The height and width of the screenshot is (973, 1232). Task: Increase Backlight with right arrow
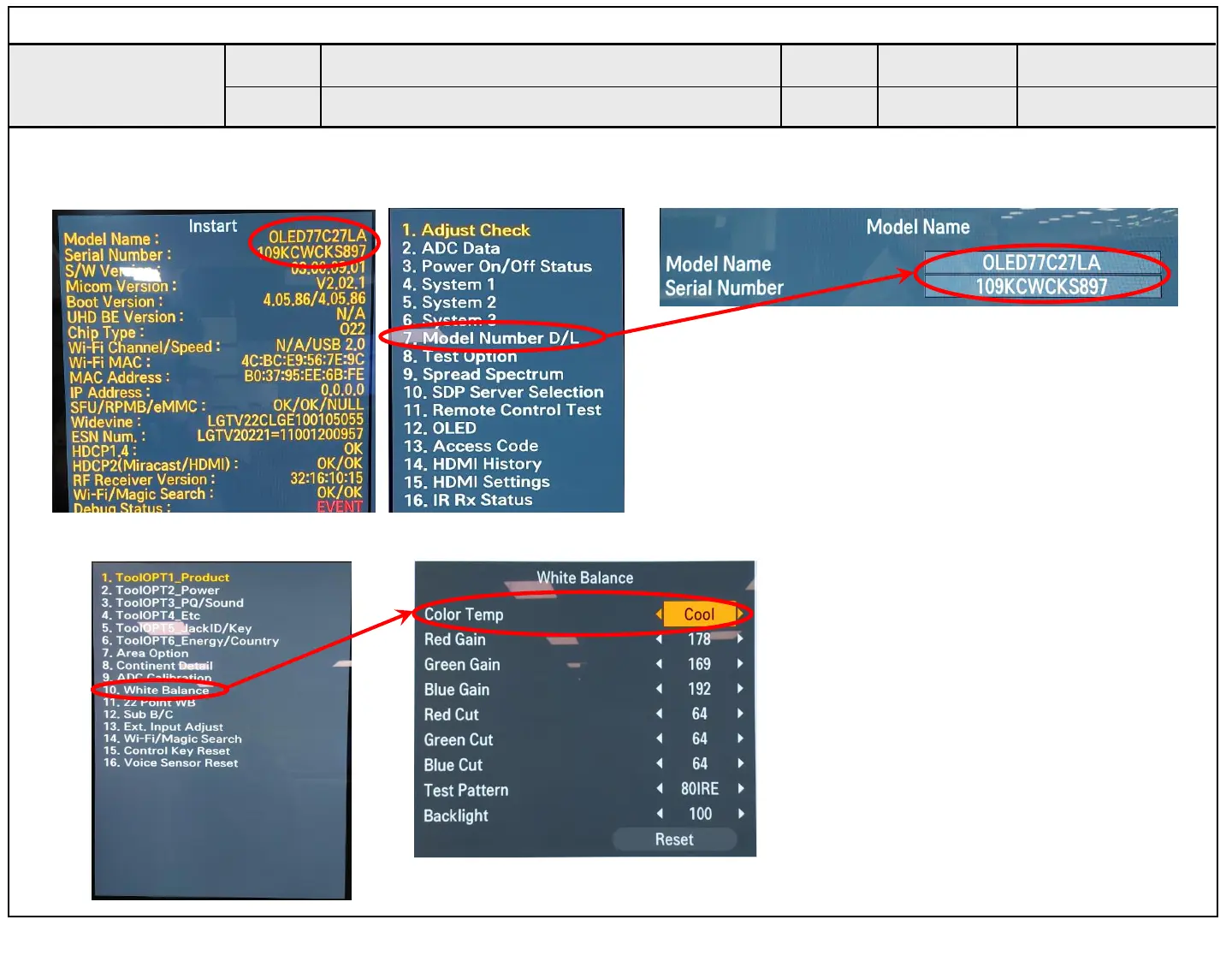(740, 813)
